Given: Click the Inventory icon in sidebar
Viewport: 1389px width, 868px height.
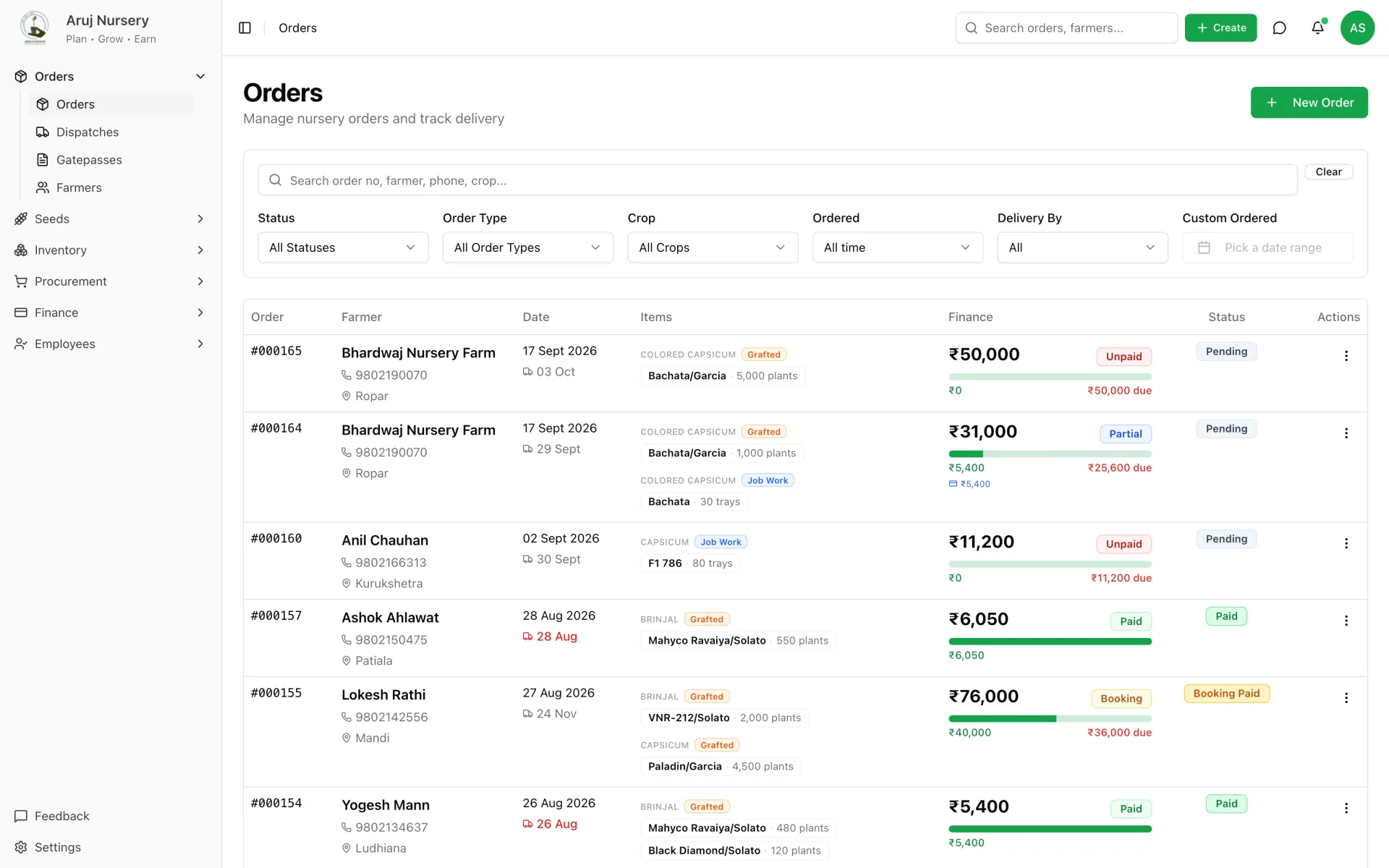Looking at the screenshot, I should click(x=21, y=250).
